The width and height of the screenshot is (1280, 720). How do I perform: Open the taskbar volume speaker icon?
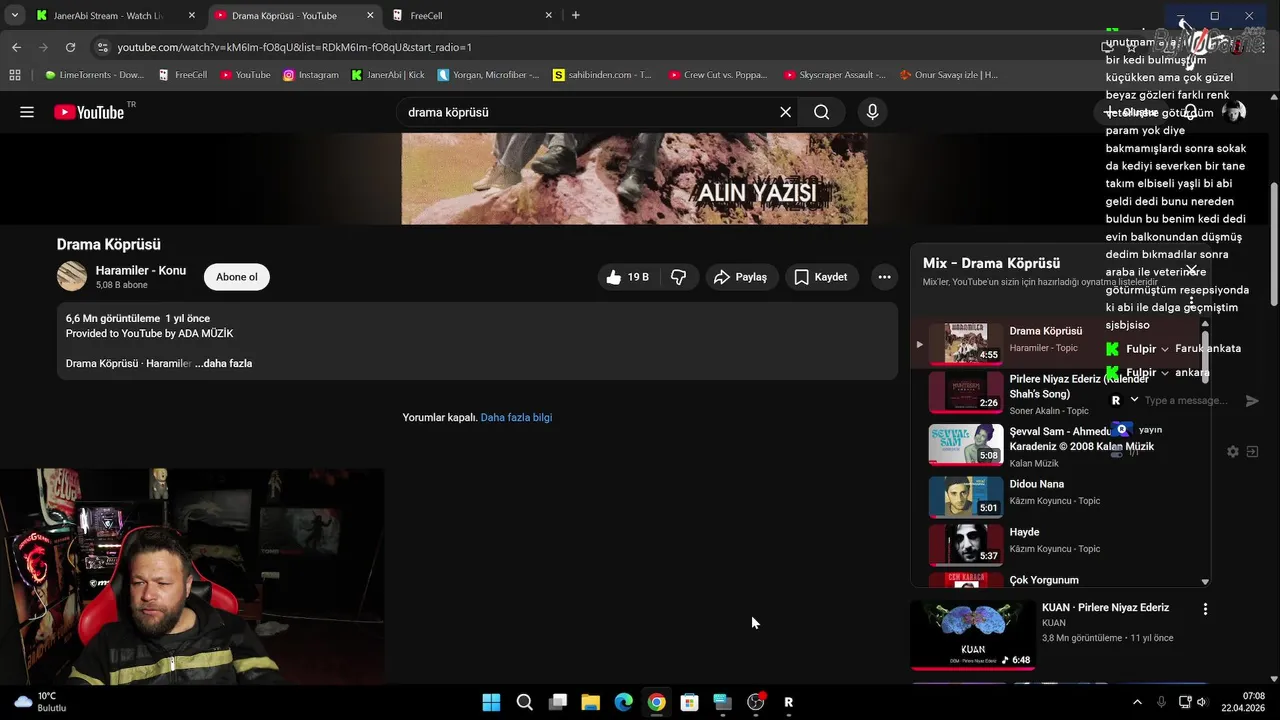pyautogui.click(x=1202, y=702)
